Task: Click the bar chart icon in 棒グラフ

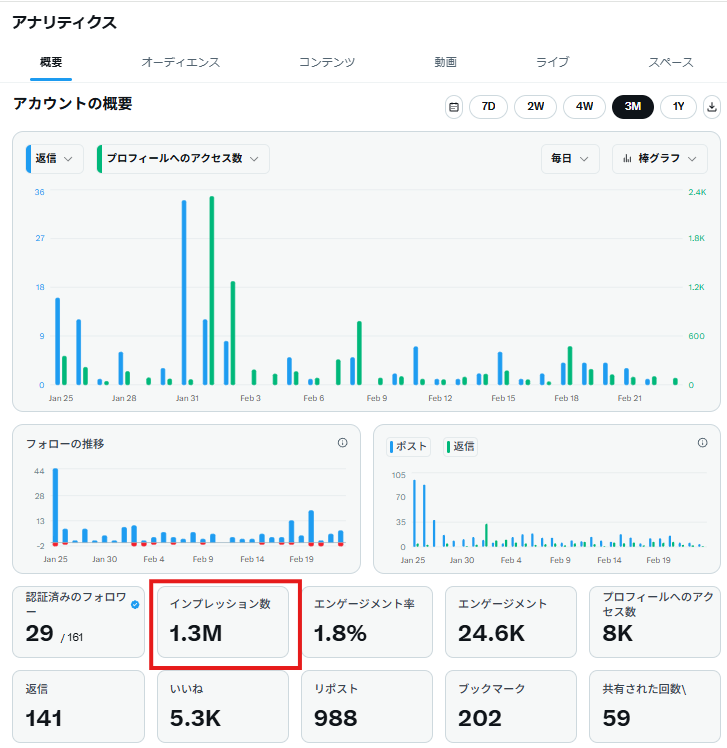Action: (627, 158)
